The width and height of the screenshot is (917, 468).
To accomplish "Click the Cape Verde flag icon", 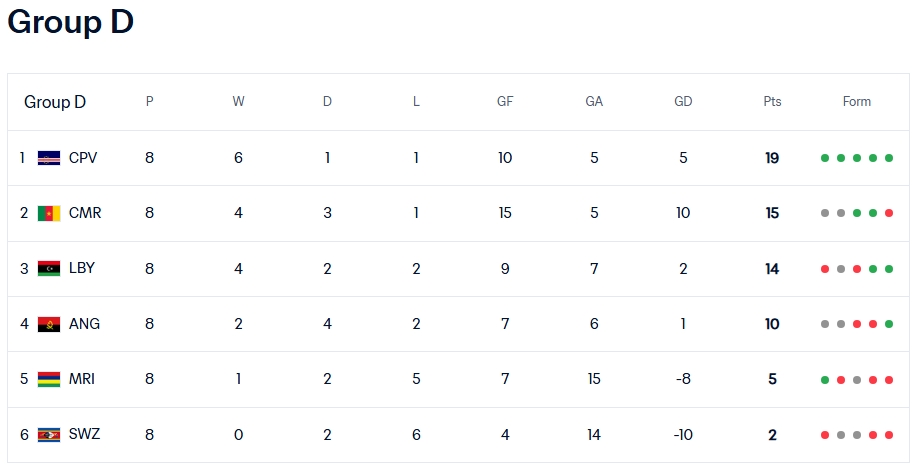I will pyautogui.click(x=49, y=158).
